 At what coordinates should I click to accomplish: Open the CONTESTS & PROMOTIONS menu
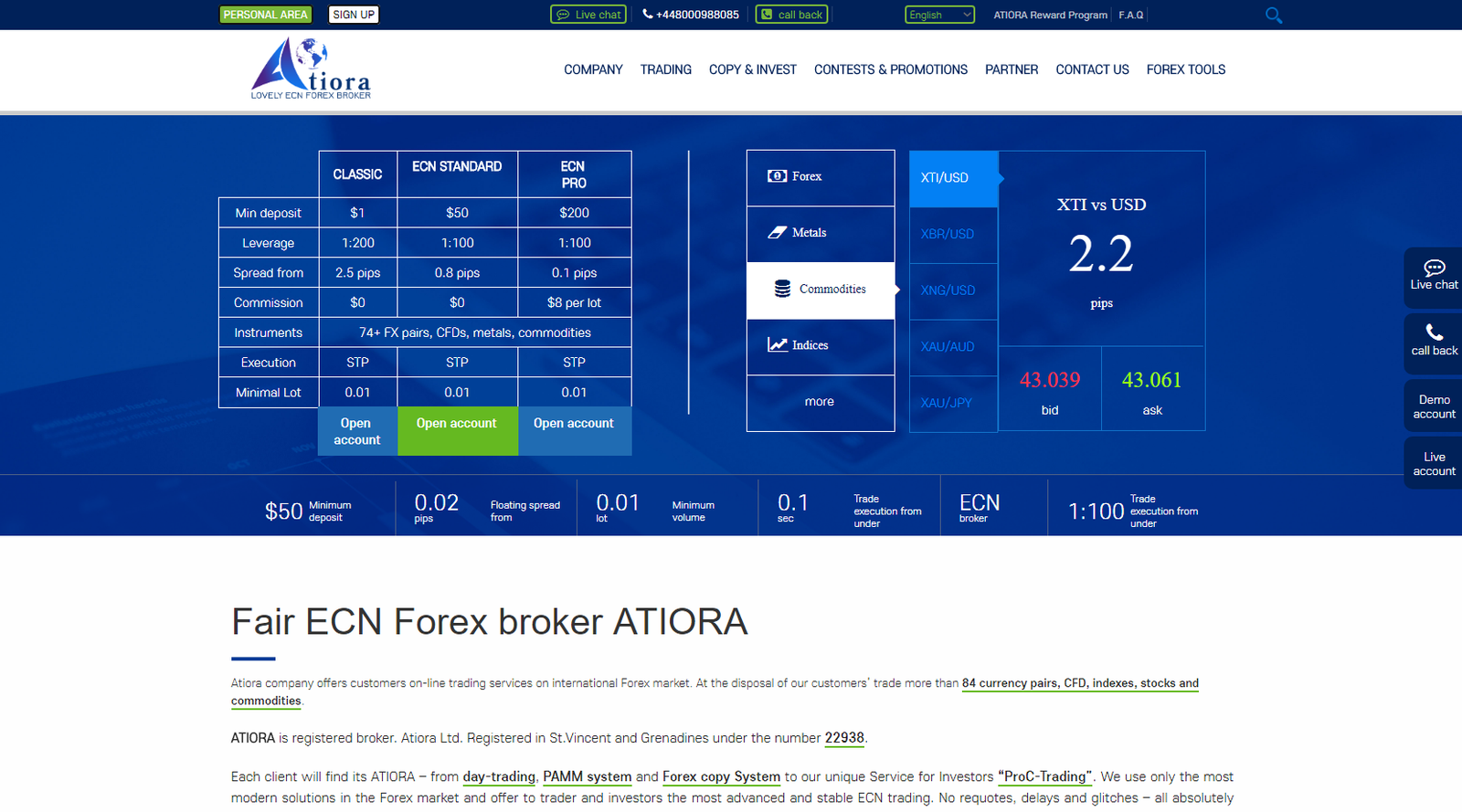tap(891, 69)
